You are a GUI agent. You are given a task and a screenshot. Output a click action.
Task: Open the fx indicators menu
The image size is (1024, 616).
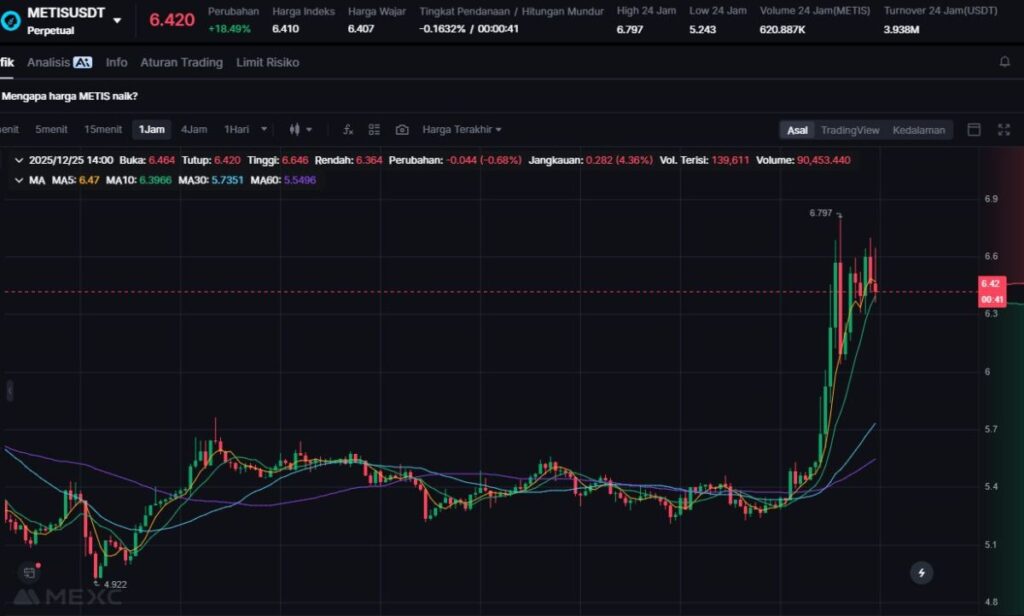point(348,130)
